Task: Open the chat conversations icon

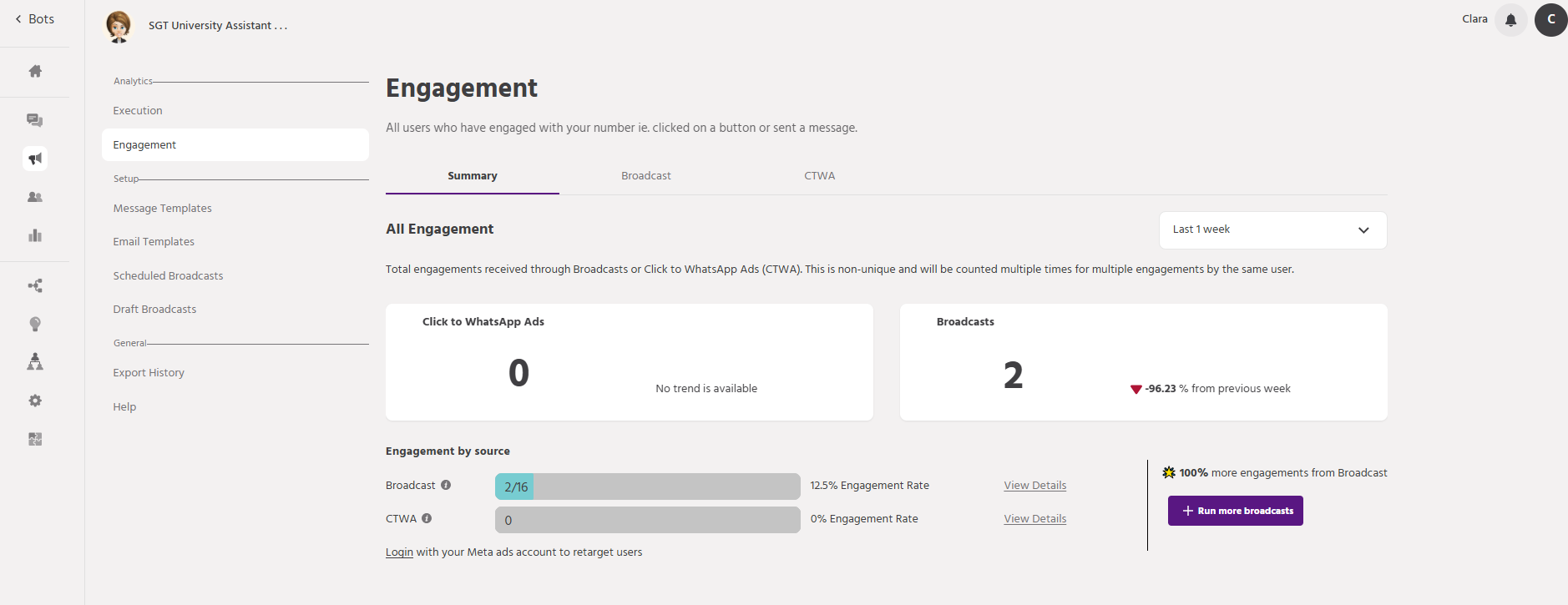Action: 35,120
